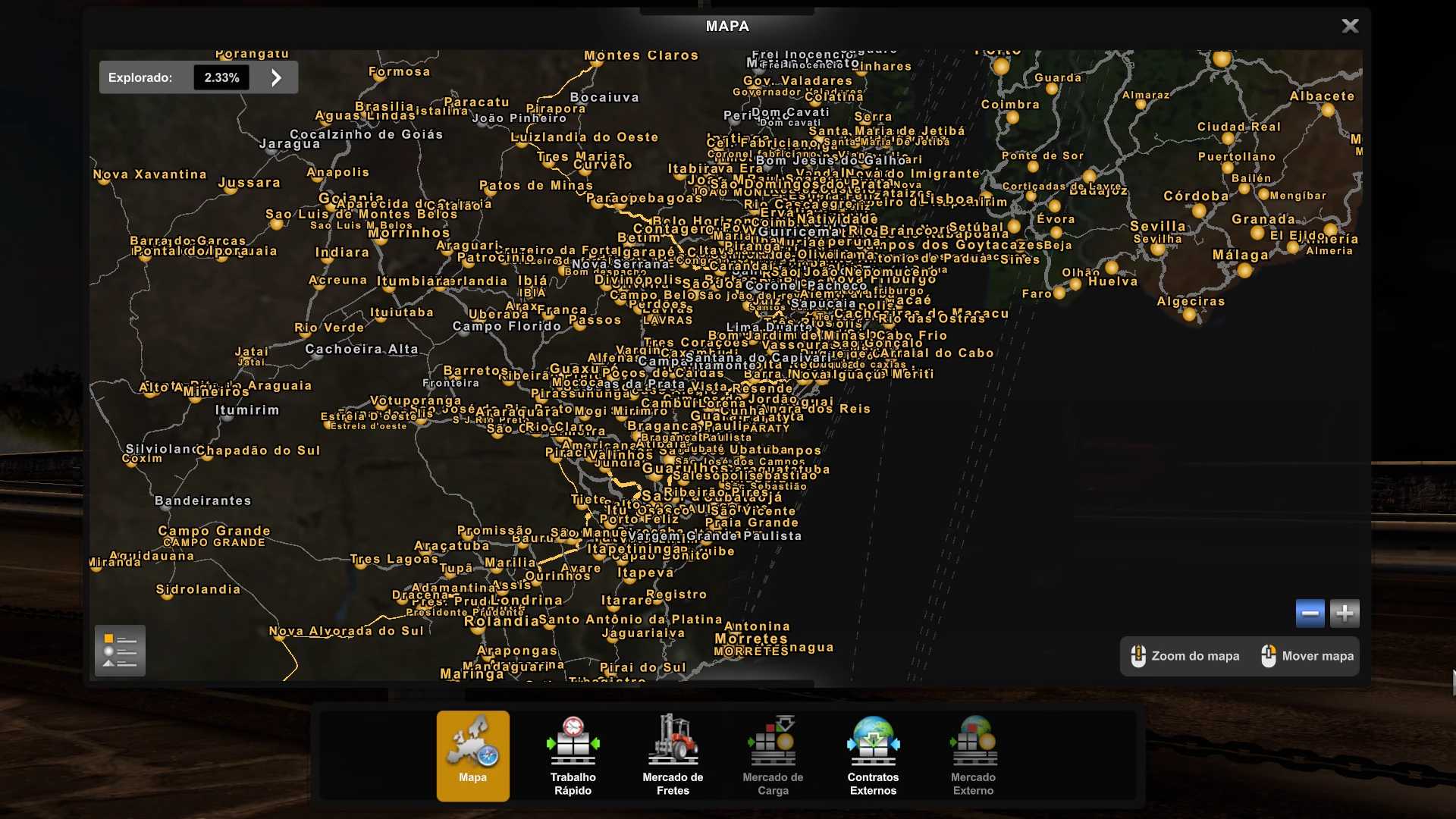Click the Nova Xavantina city label
This screenshot has height=819, width=1456.
150,174
